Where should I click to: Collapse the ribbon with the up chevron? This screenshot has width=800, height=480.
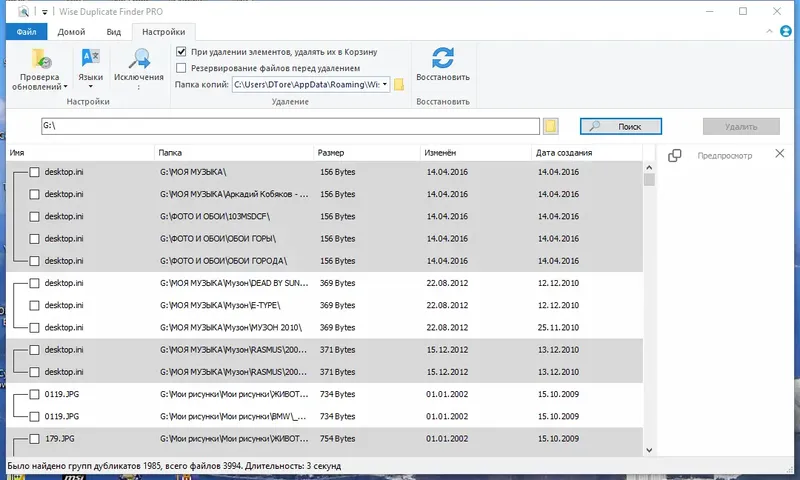(x=769, y=32)
